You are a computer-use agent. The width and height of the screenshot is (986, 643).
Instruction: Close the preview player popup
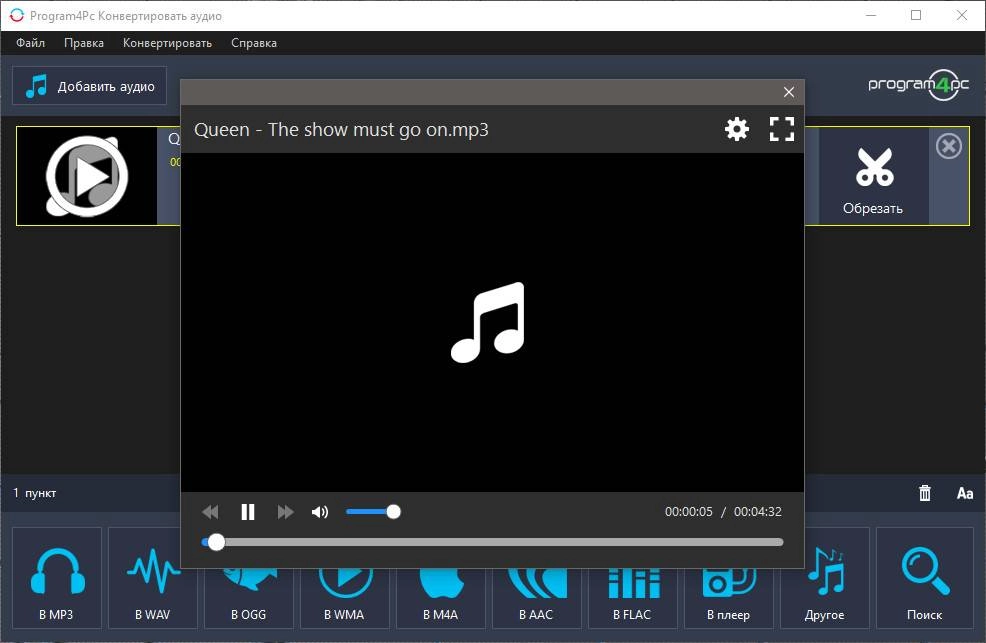(789, 92)
